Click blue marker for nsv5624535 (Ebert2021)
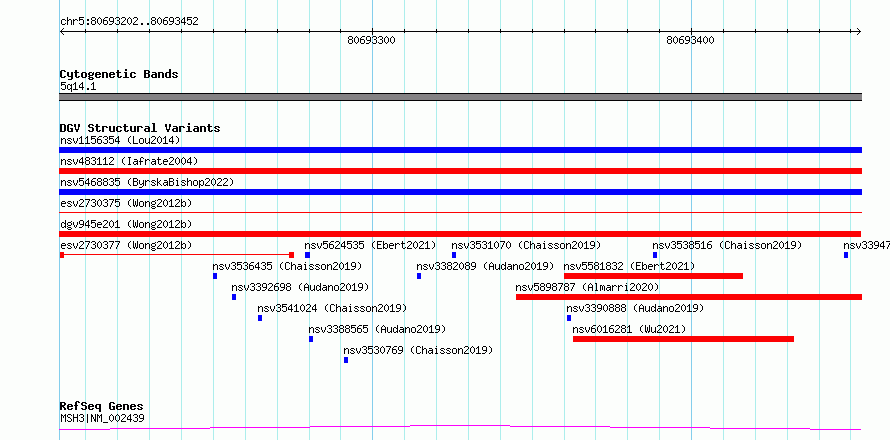 tap(307, 255)
